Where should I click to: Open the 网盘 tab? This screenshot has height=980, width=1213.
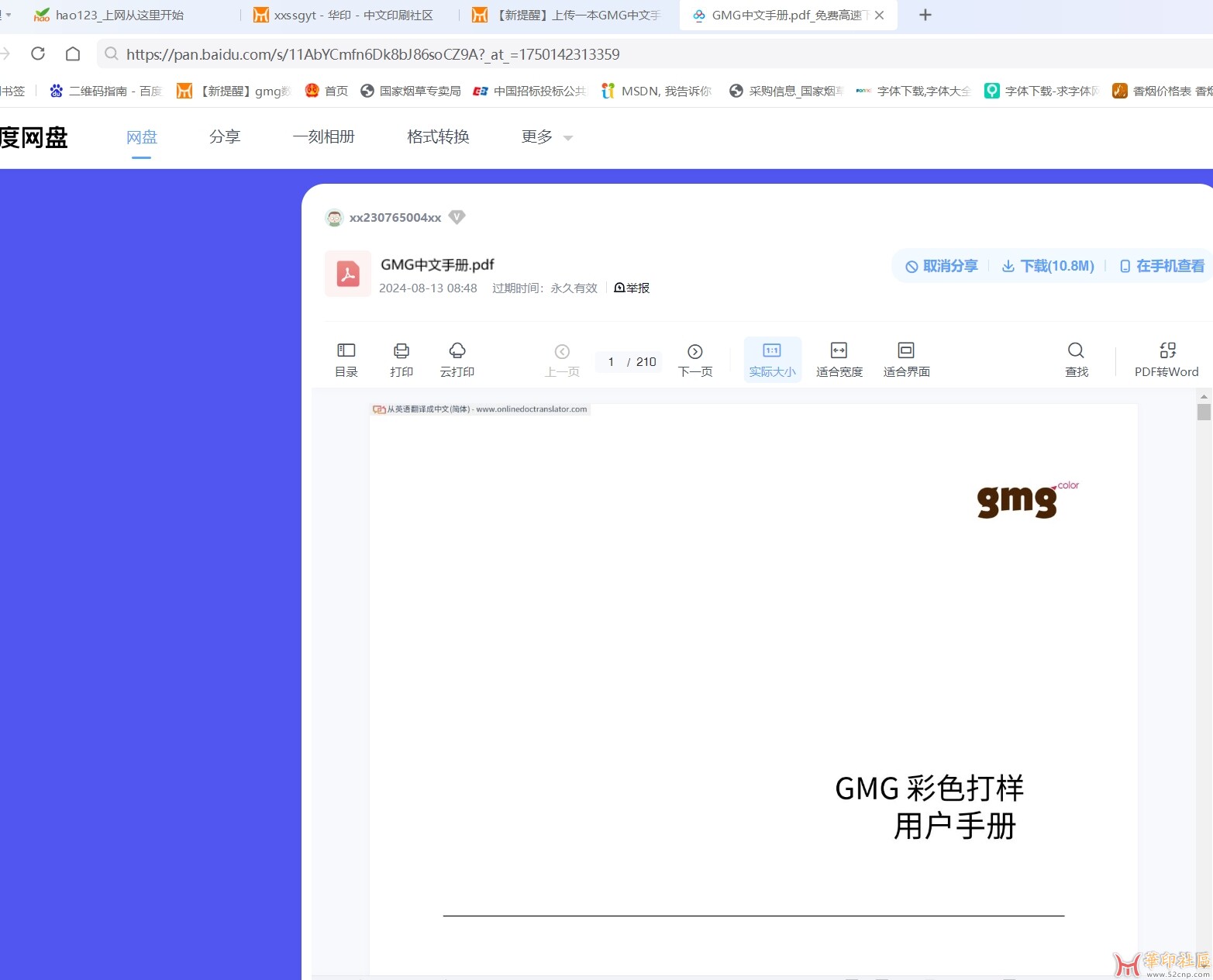point(142,137)
